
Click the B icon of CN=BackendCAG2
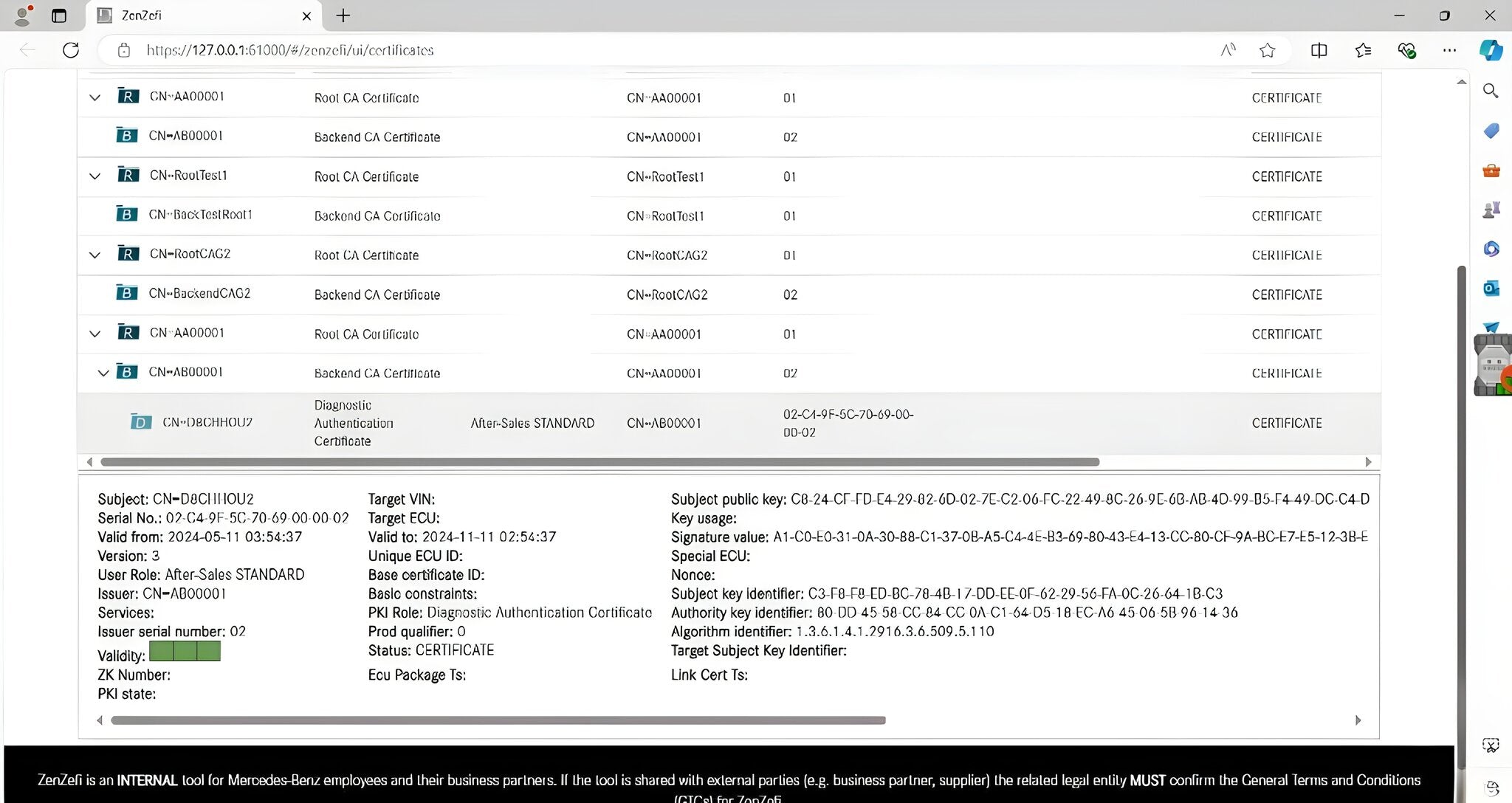[126, 293]
